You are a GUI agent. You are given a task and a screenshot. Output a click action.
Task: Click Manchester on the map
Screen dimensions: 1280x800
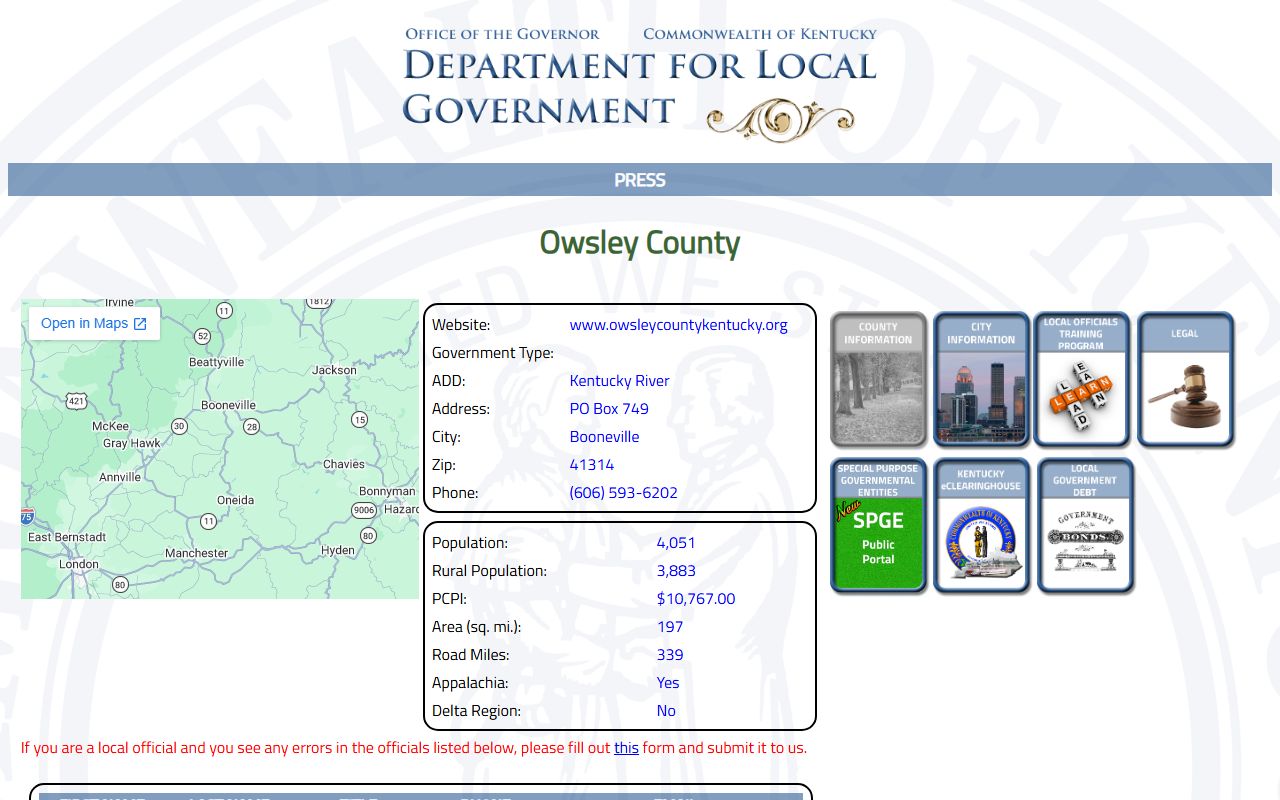coord(196,553)
